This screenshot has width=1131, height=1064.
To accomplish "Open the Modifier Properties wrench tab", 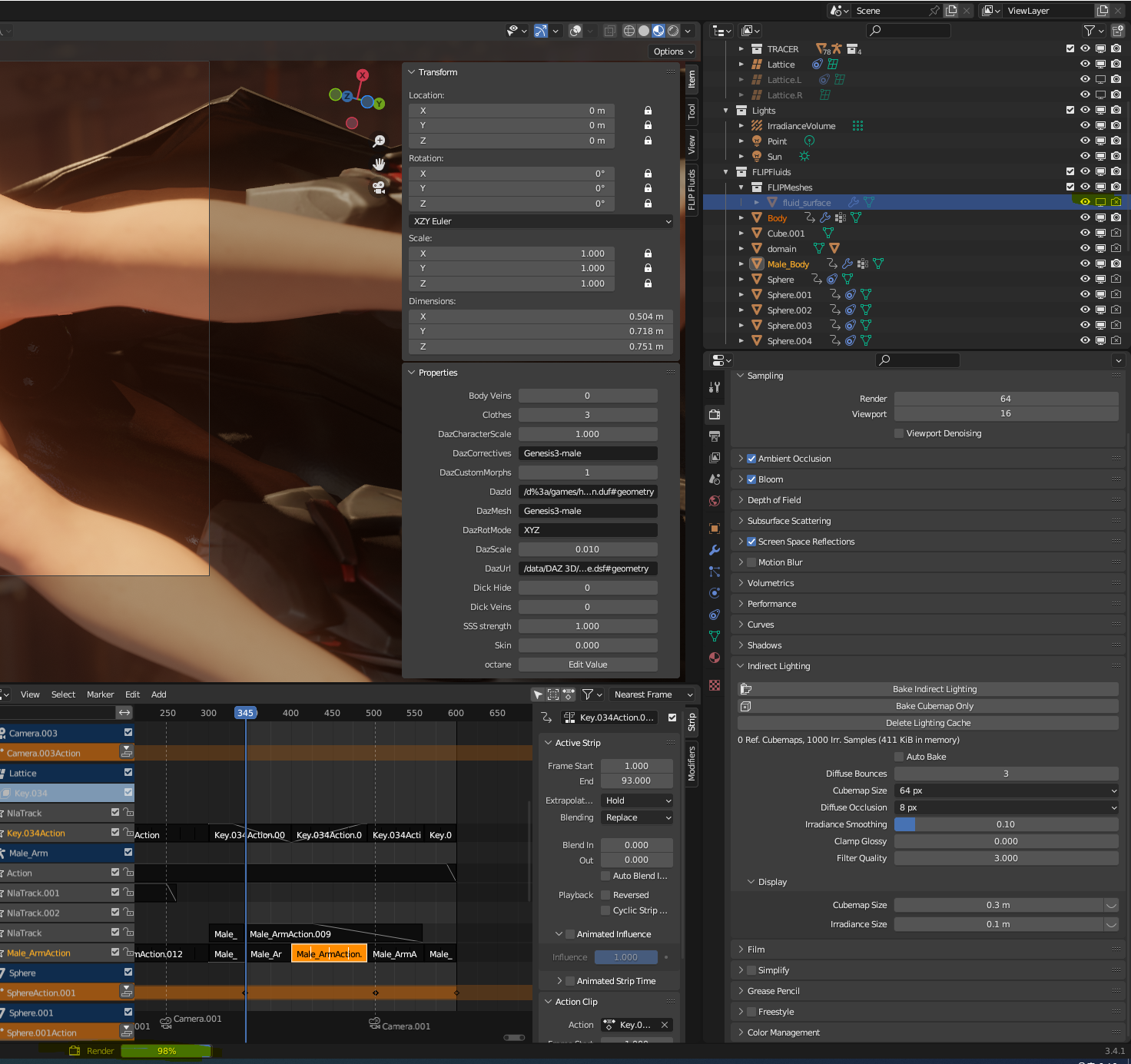I will point(715,551).
